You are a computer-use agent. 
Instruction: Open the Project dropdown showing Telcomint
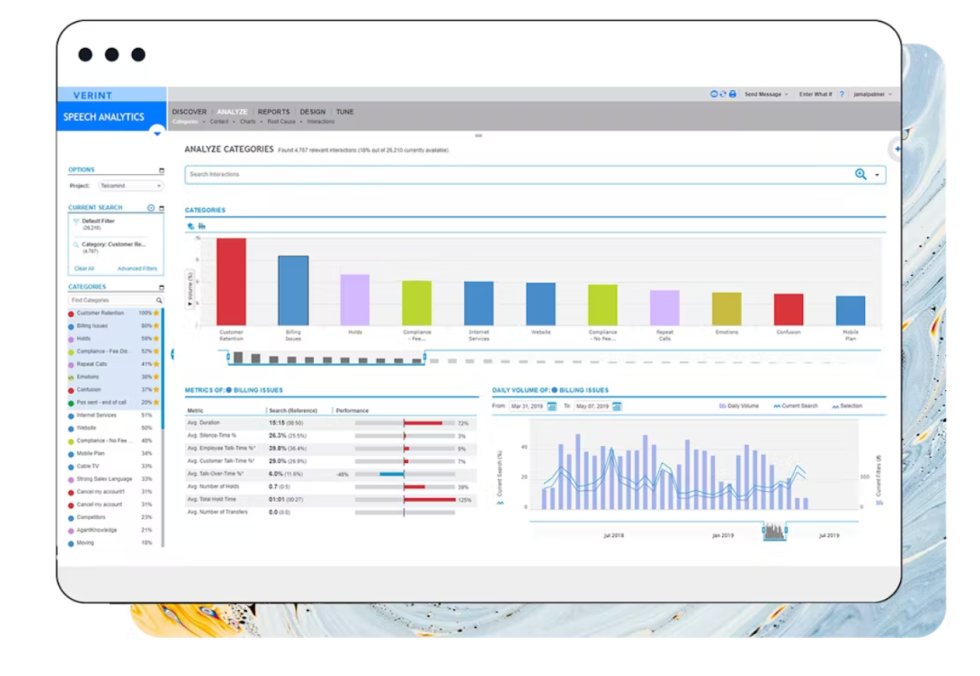tap(131, 186)
